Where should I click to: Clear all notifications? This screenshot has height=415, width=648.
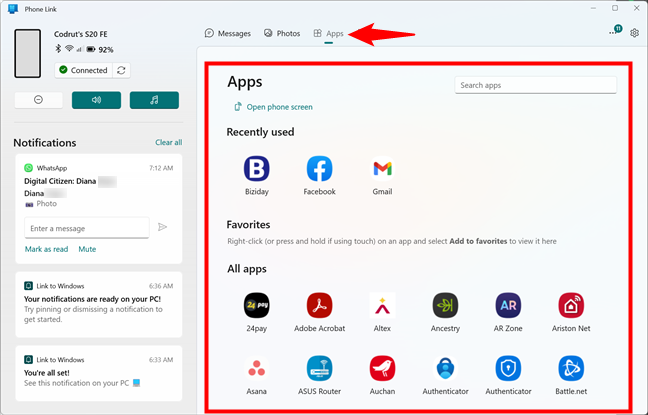coord(169,142)
